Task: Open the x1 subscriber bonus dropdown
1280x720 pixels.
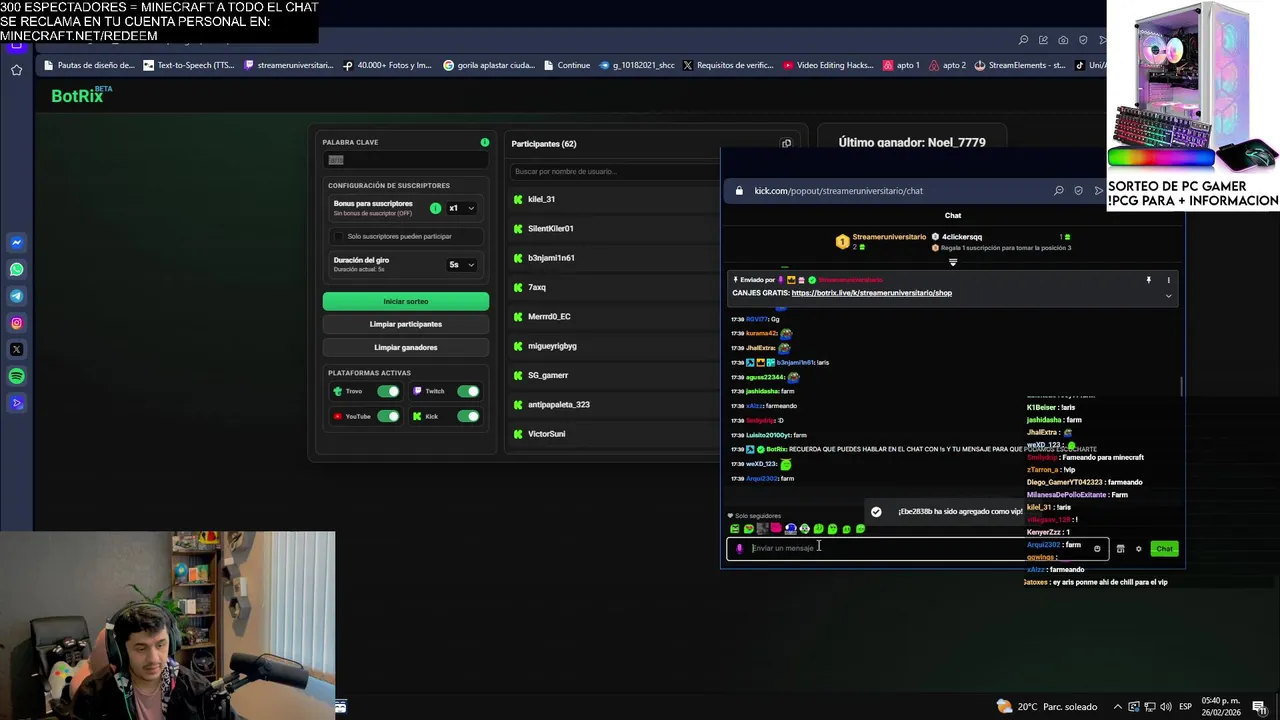Action: coord(462,208)
